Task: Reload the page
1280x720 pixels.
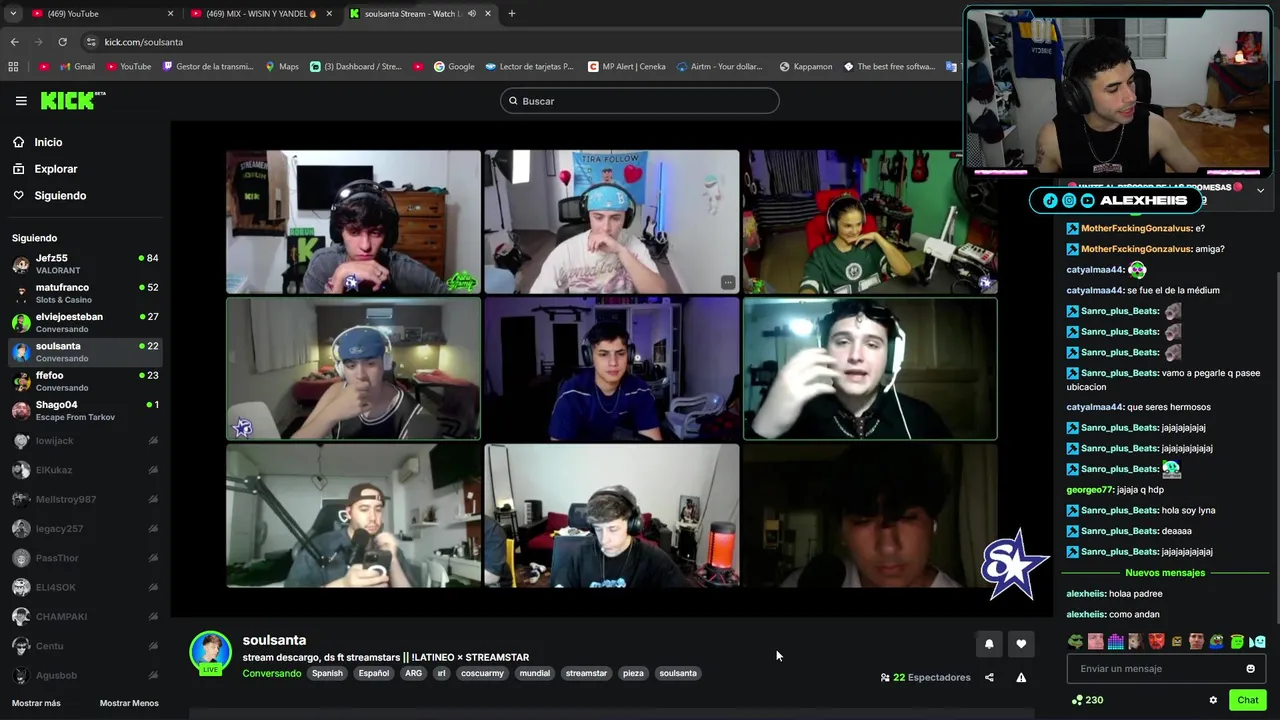Action: click(62, 42)
